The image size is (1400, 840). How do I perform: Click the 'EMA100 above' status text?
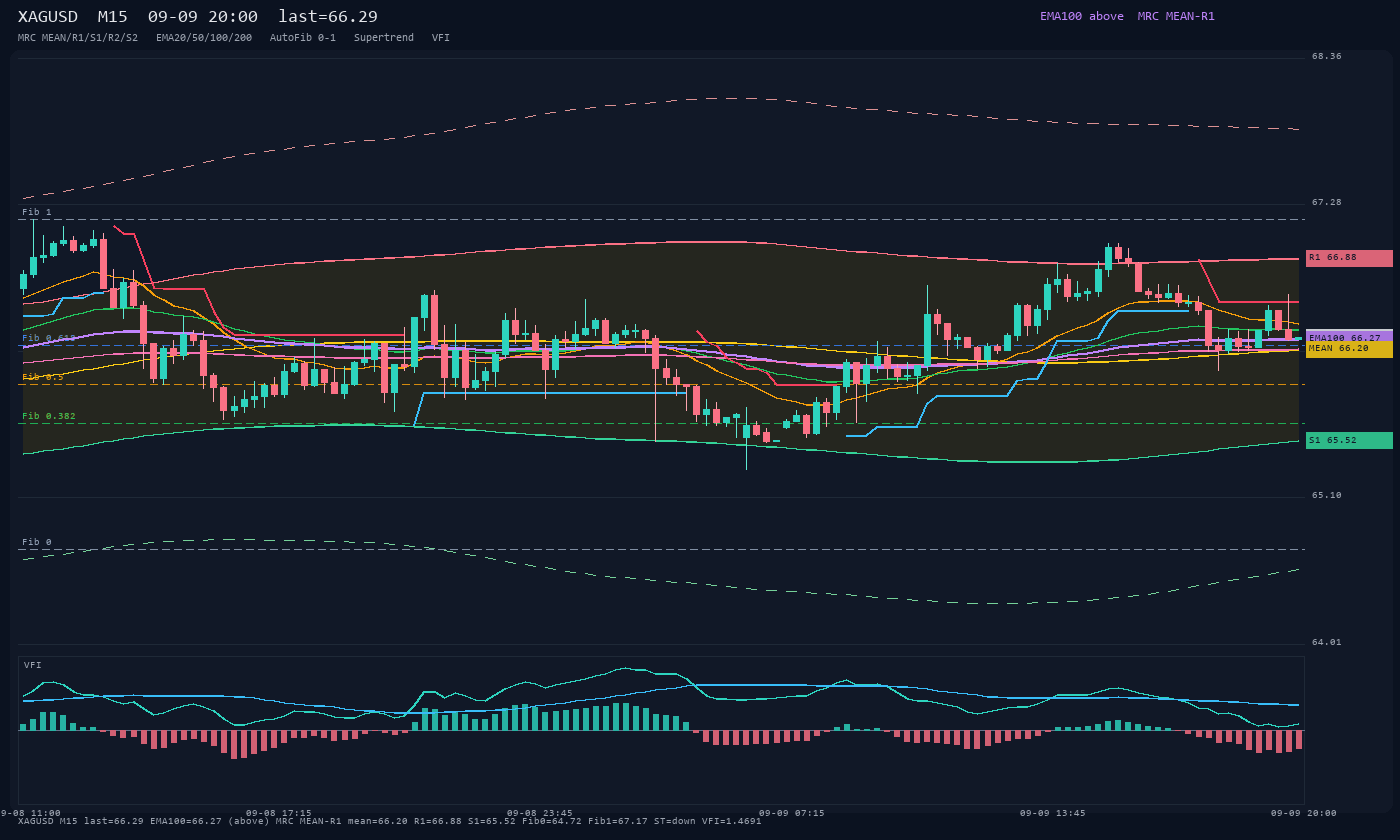coord(1082,16)
